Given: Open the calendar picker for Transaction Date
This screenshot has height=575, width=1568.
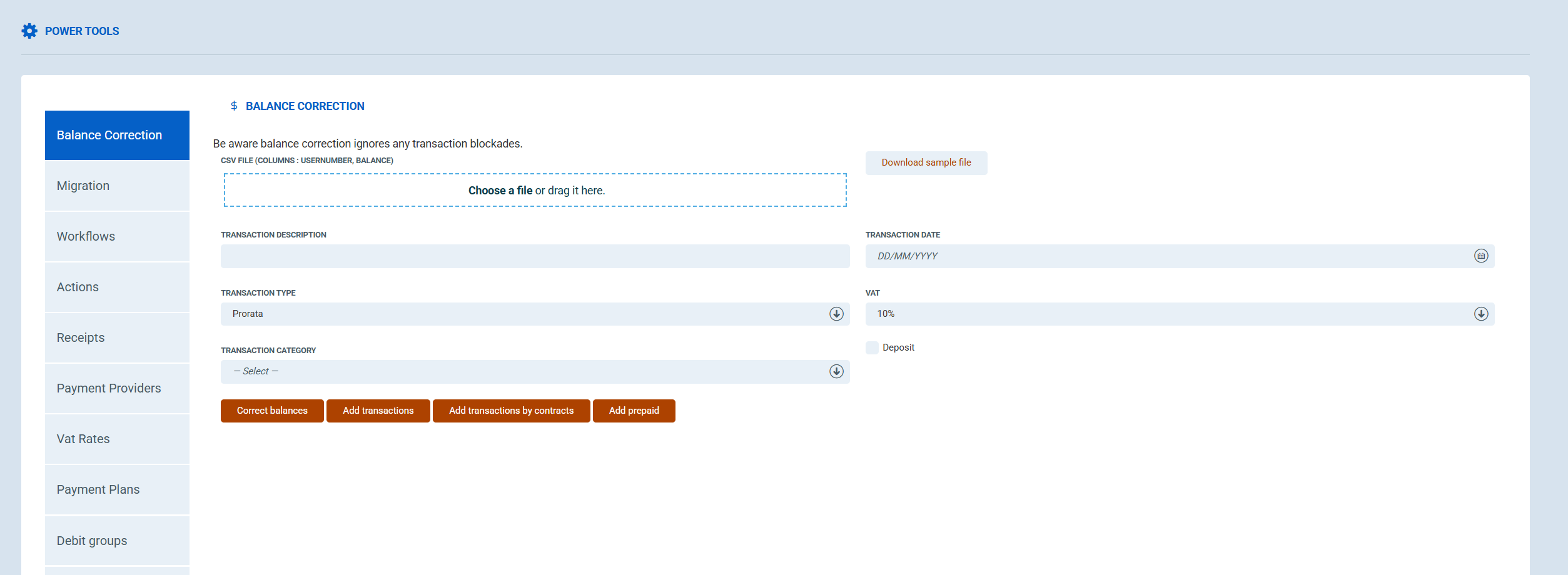Looking at the screenshot, I should click(x=1480, y=256).
